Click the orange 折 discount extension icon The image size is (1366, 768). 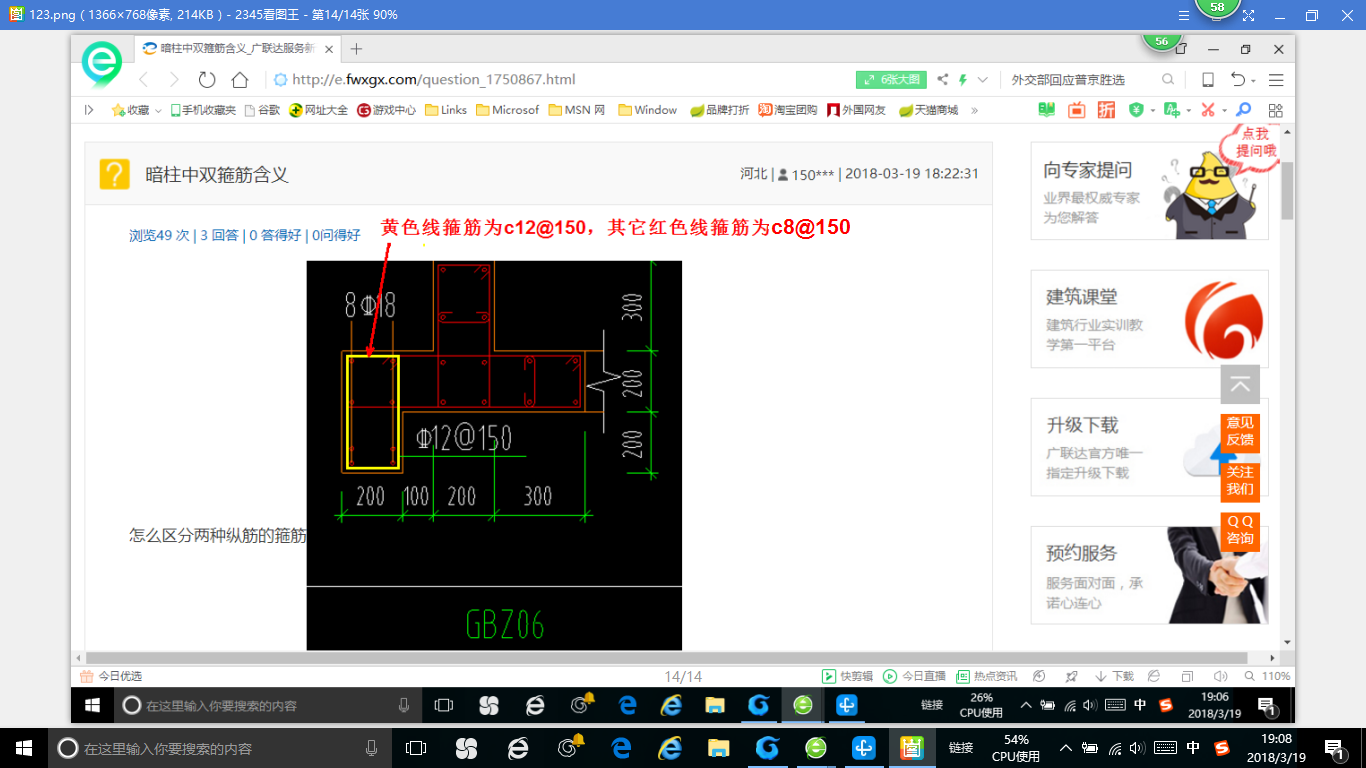(x=1106, y=110)
